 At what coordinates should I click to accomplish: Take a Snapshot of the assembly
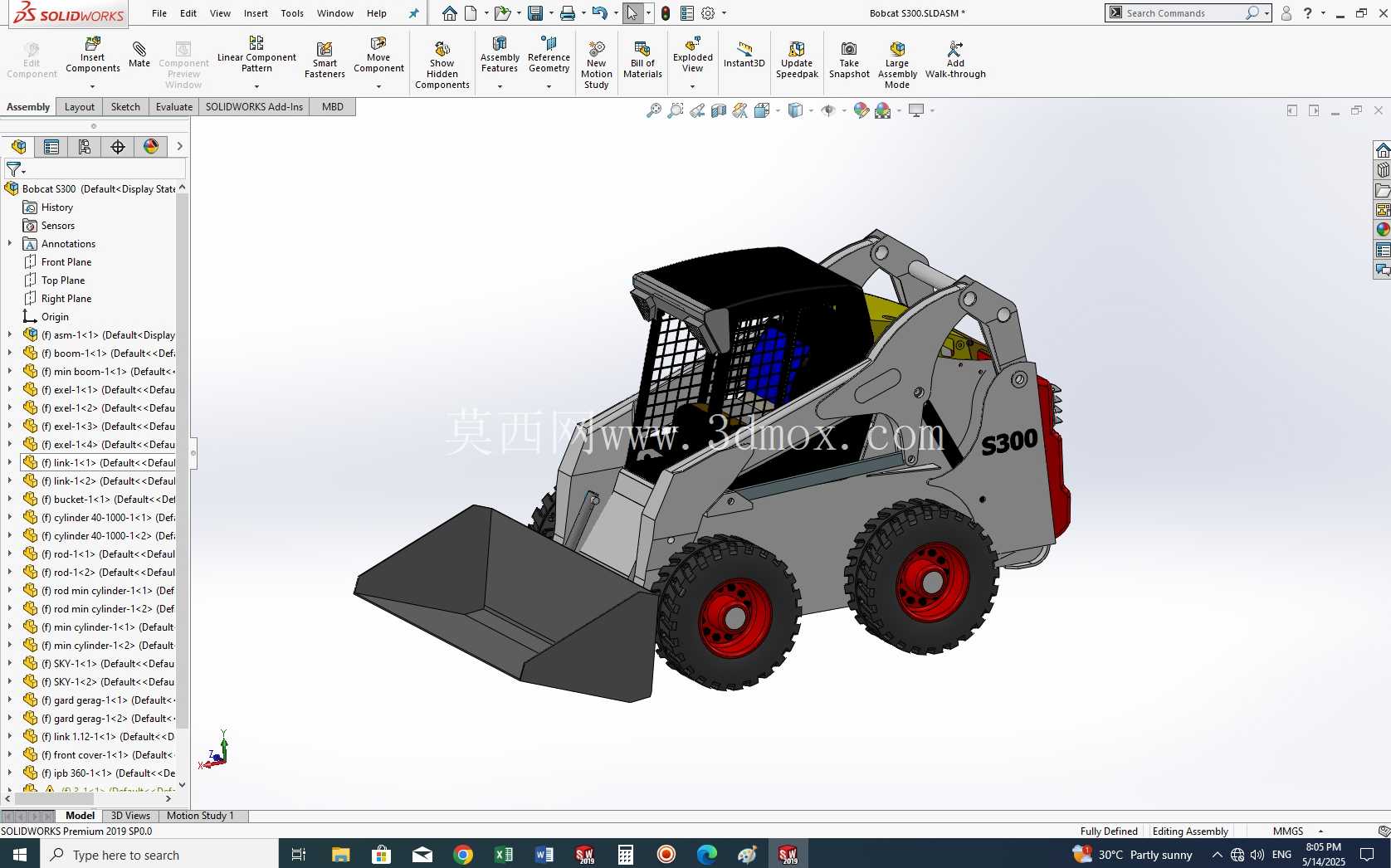click(x=849, y=60)
